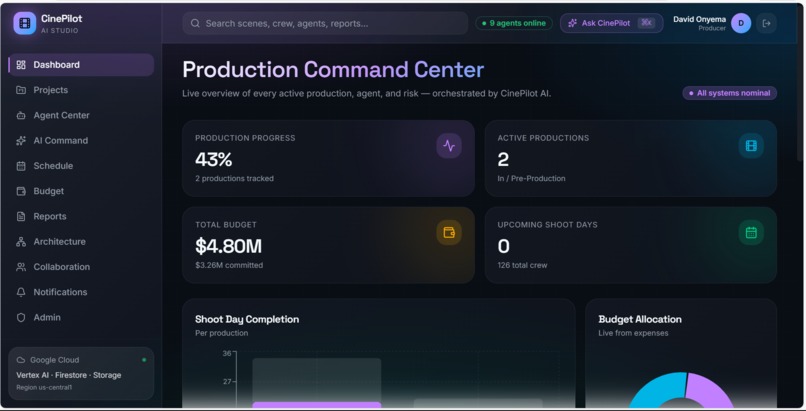Click the Agent Center robot icon

point(21,115)
